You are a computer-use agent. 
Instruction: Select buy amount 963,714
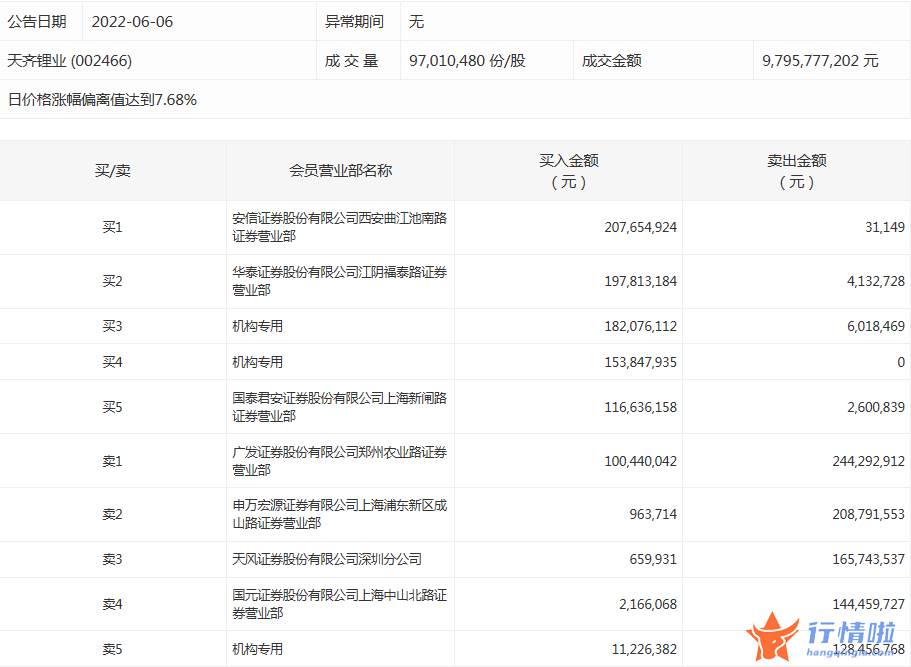pyautogui.click(x=653, y=514)
